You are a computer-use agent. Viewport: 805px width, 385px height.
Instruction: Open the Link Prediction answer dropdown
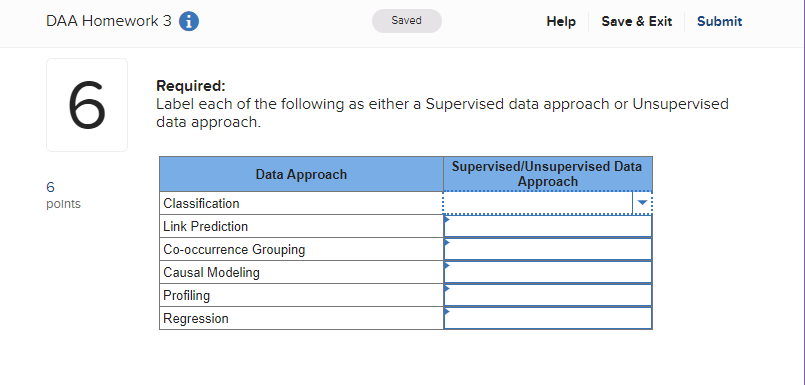[x=548, y=226]
